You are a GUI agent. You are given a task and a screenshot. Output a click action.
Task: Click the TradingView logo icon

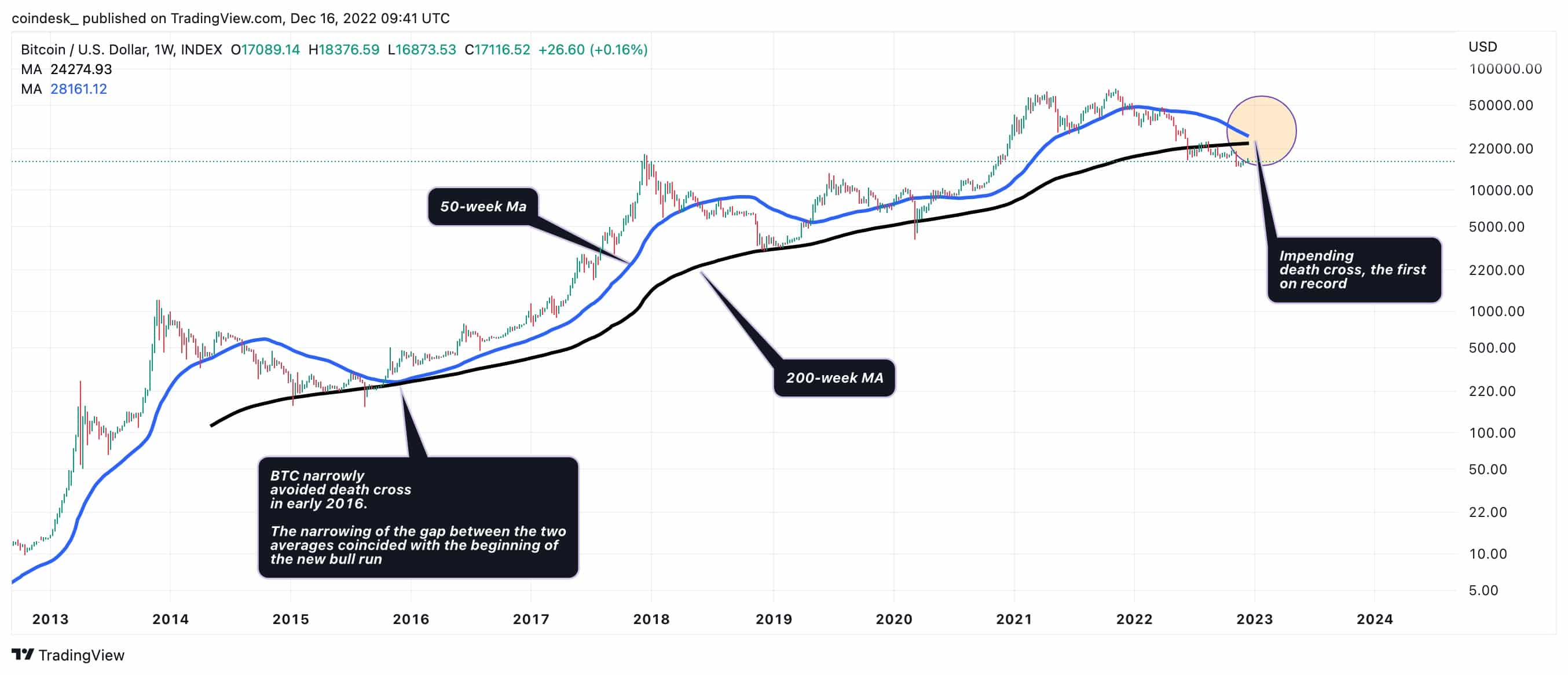[23, 654]
